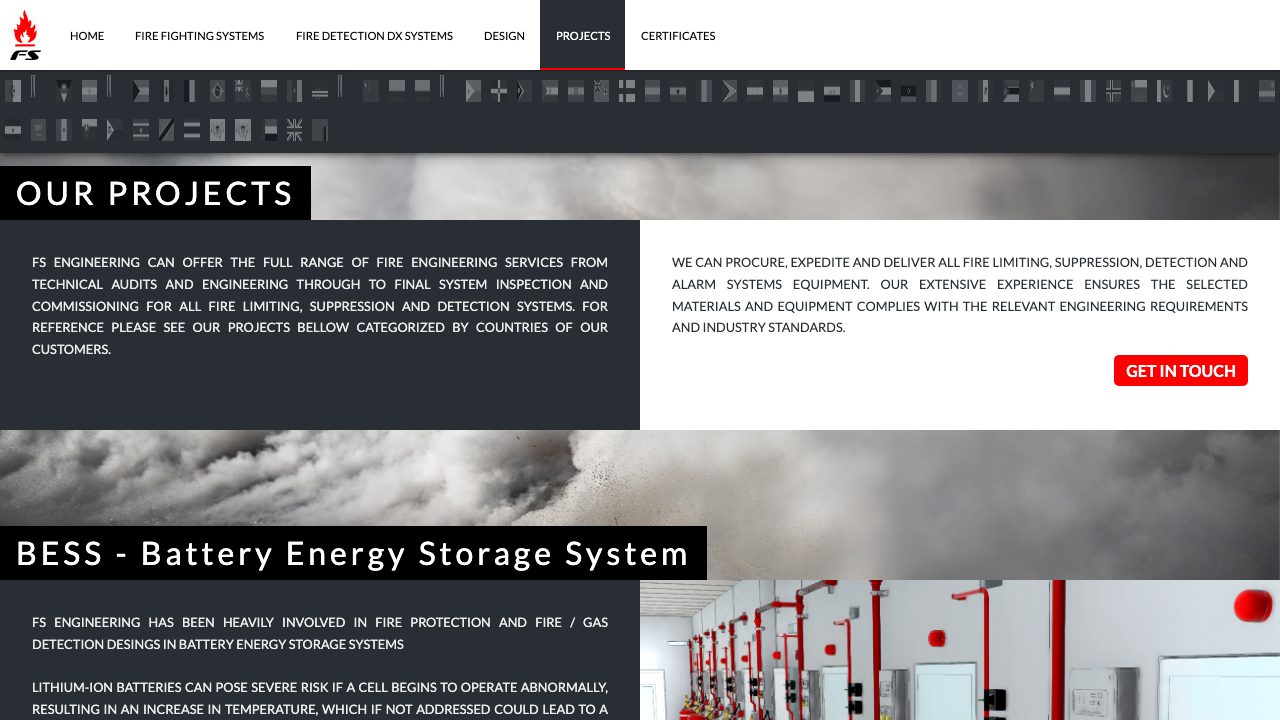
Task: Open the CERTIFICATES page
Action: 678,35
